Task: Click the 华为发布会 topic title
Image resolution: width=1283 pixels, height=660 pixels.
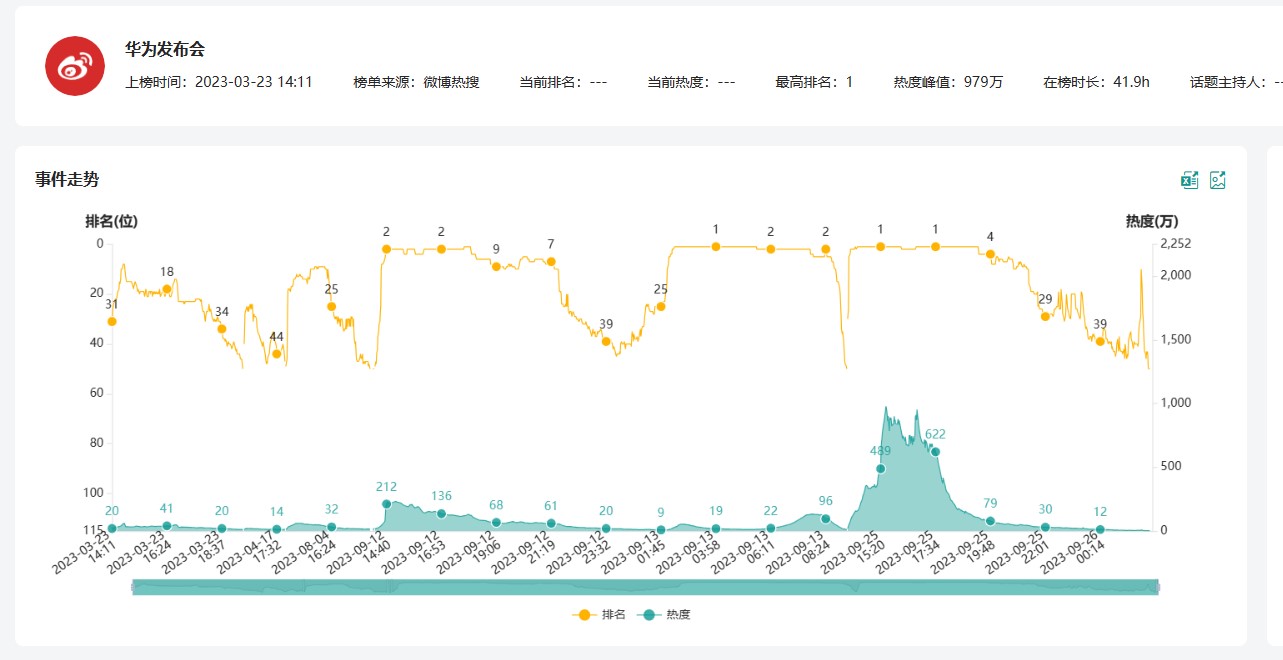Action: point(165,49)
